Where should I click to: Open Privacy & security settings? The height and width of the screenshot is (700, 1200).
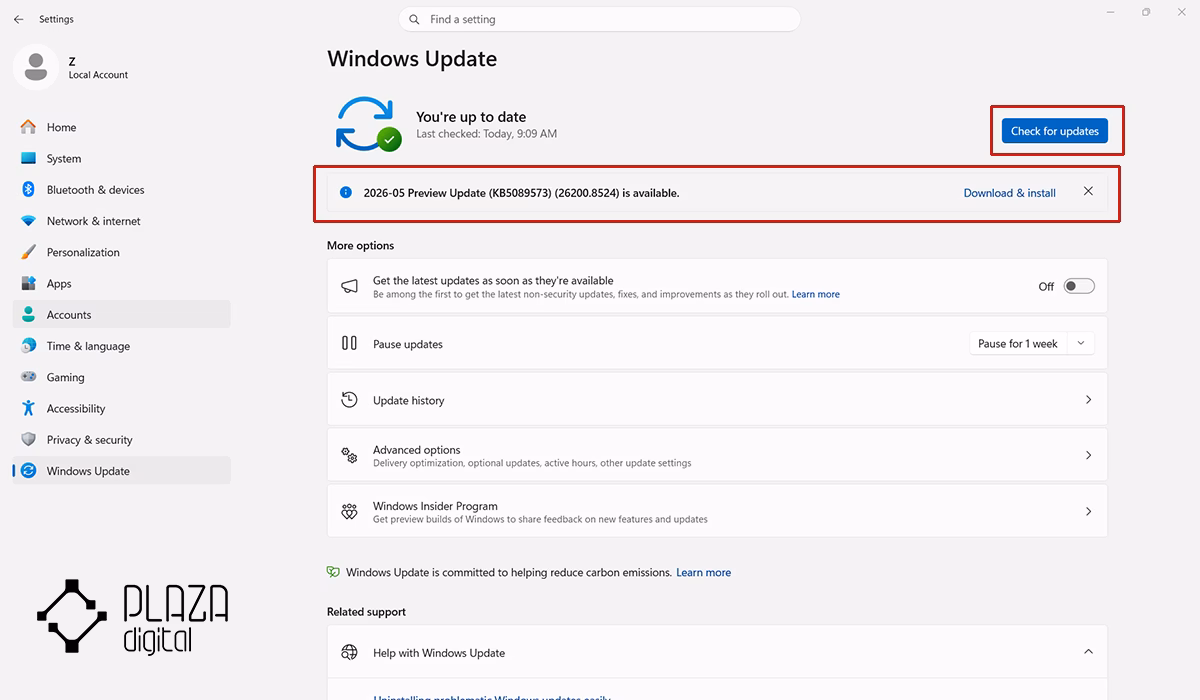pos(122,440)
